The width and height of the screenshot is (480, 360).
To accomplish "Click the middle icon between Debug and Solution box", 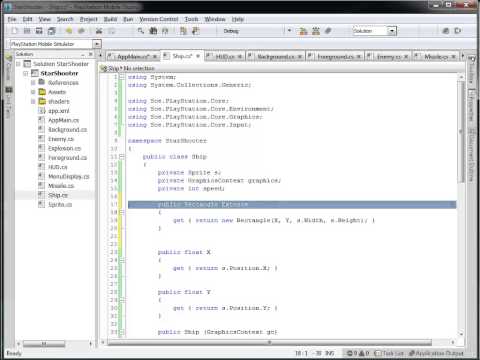I will click(316, 31).
